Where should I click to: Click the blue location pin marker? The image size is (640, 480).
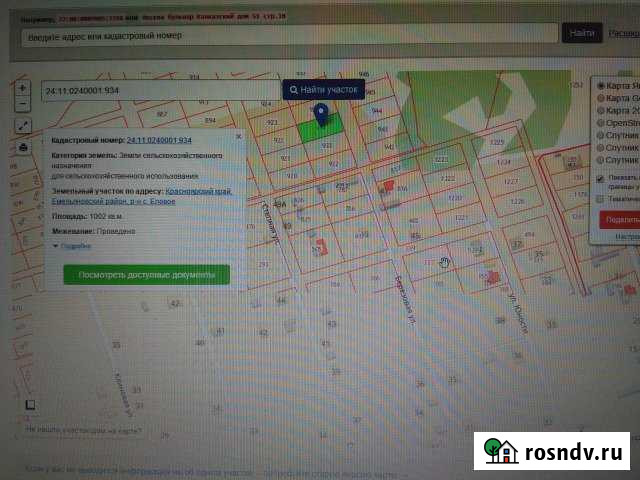(x=321, y=116)
